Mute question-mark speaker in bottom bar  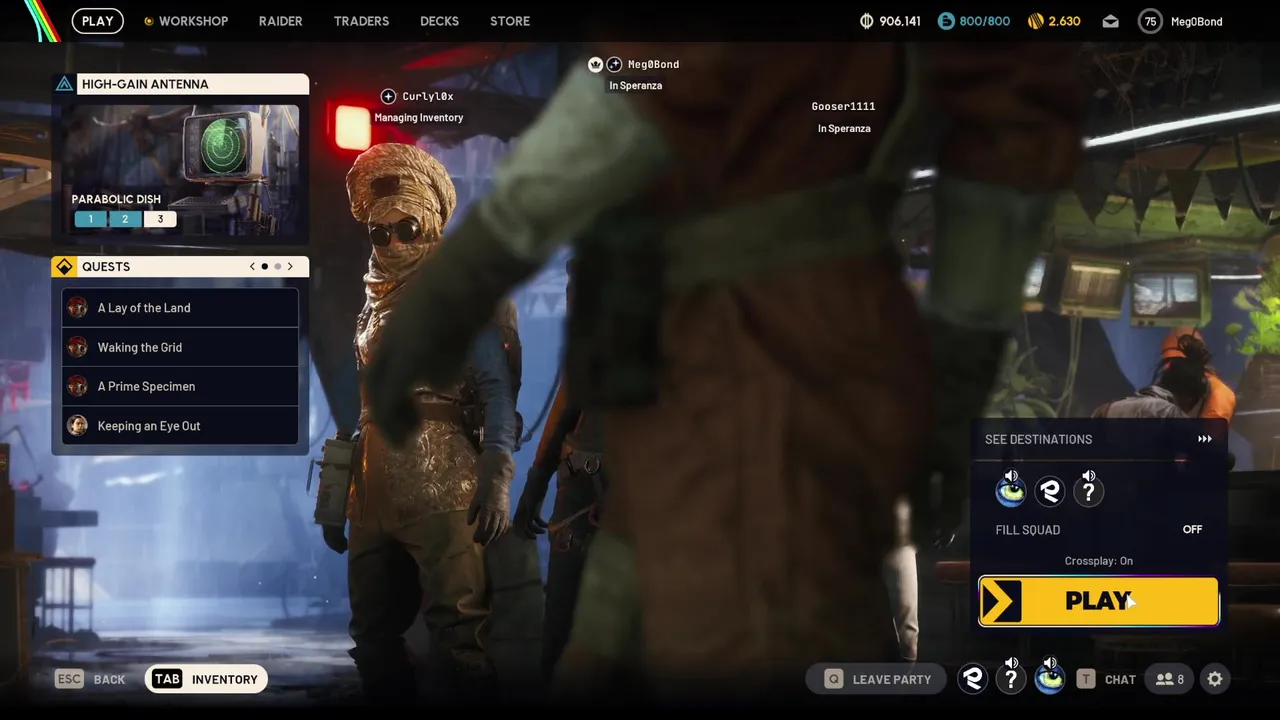click(x=1012, y=663)
